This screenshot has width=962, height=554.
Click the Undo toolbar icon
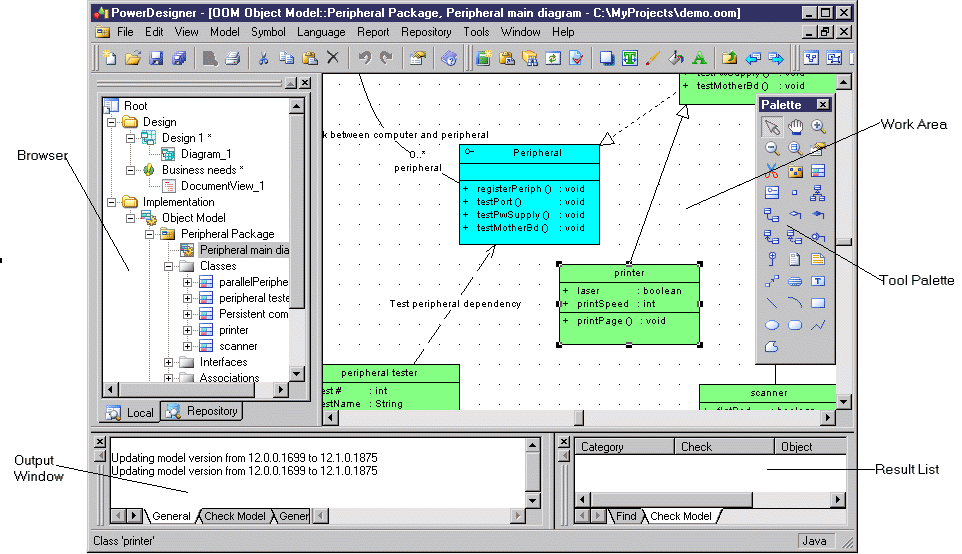pos(364,58)
